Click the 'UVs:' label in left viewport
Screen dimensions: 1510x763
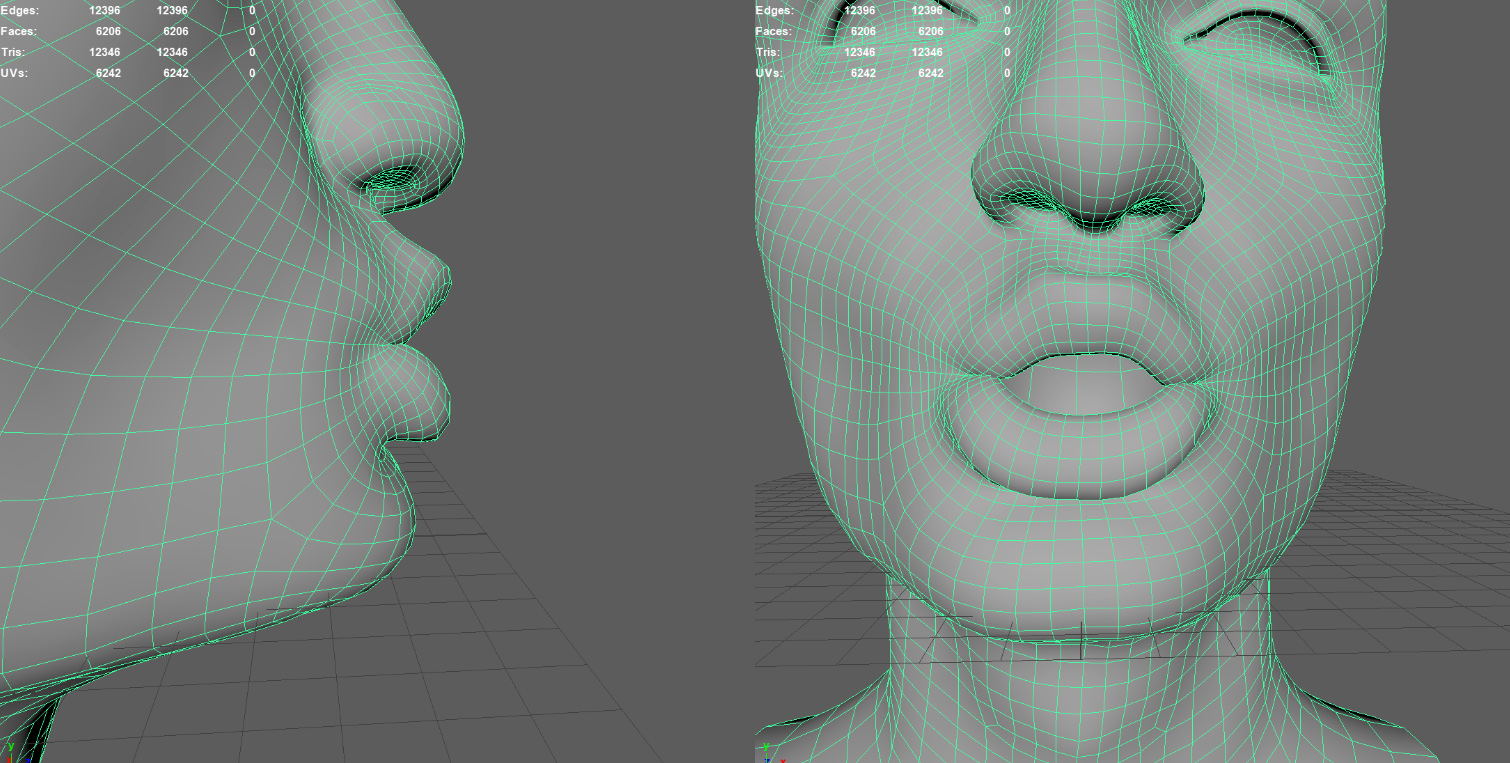tap(14, 73)
